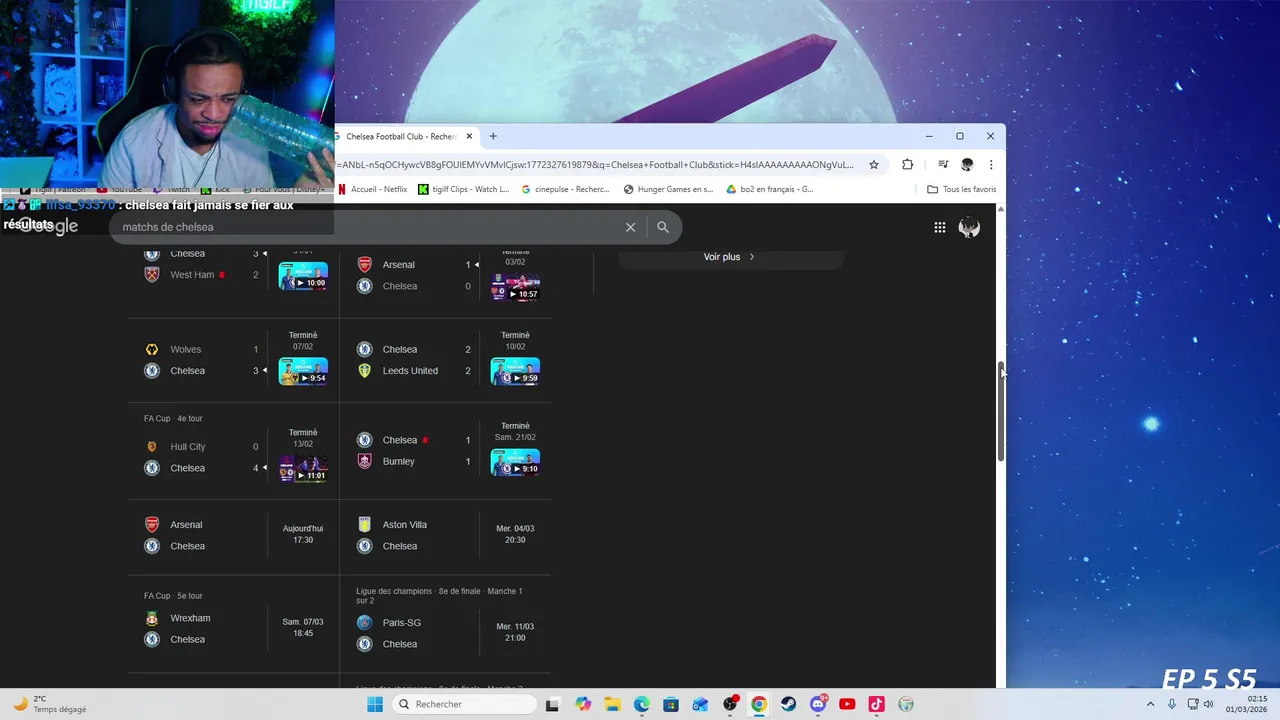Show hidden system tray icons chevron
Screen dimensions: 1280x720
[x=1151, y=704]
